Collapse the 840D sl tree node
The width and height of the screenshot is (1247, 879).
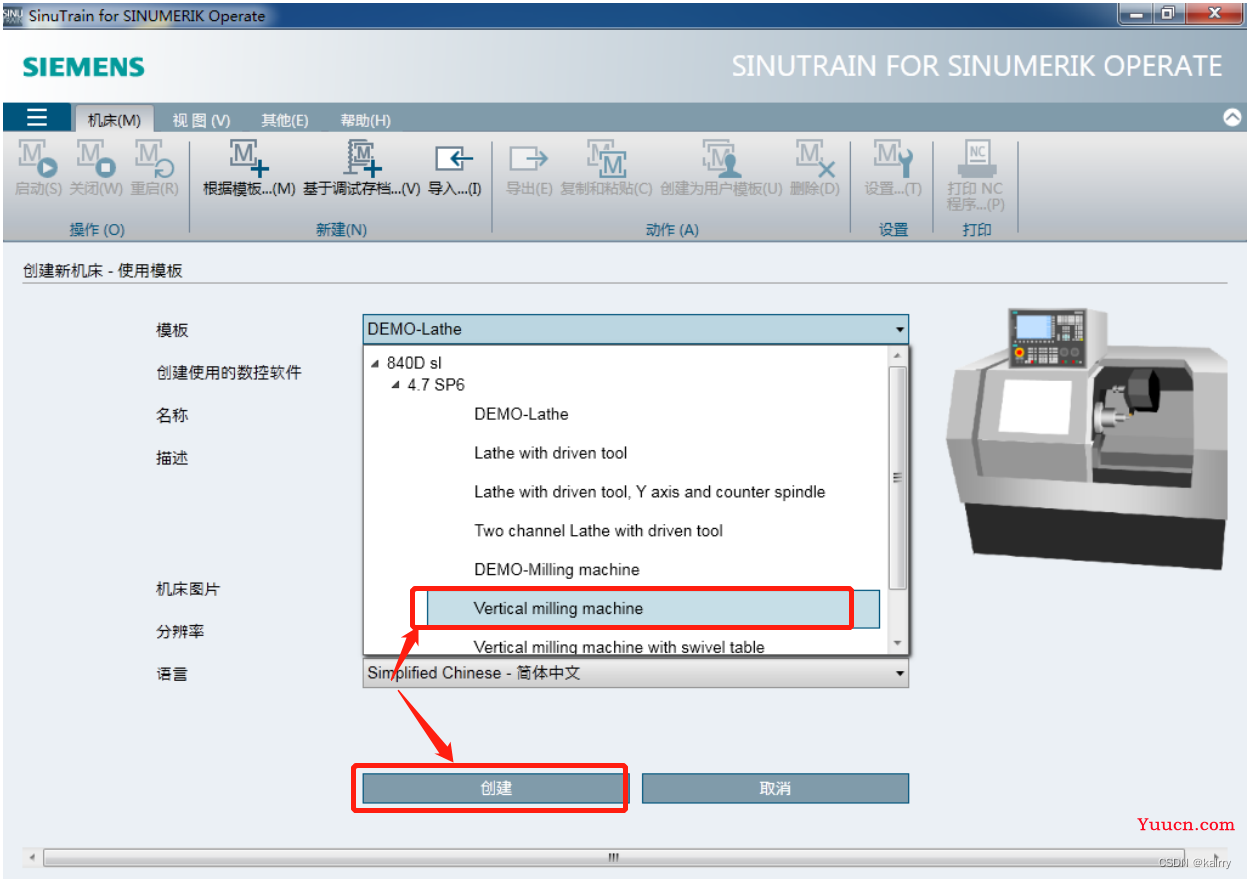375,364
